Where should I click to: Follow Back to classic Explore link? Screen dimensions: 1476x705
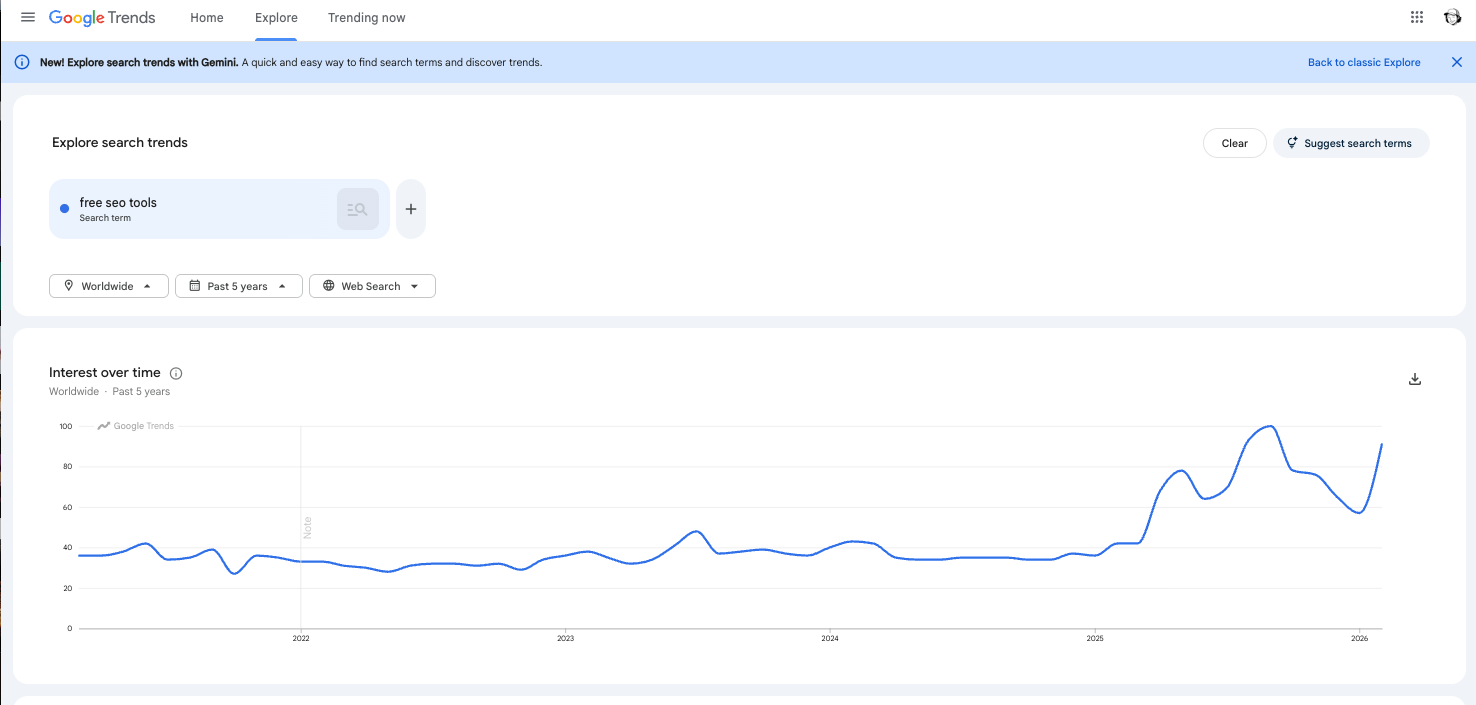[1364, 62]
